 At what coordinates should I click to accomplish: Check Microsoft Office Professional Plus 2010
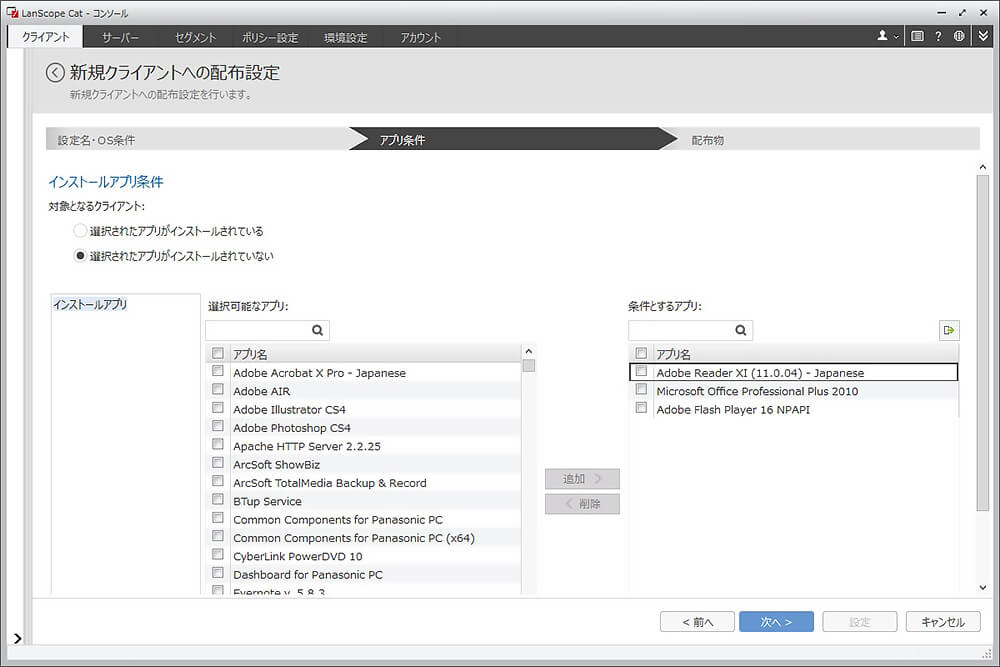(642, 390)
